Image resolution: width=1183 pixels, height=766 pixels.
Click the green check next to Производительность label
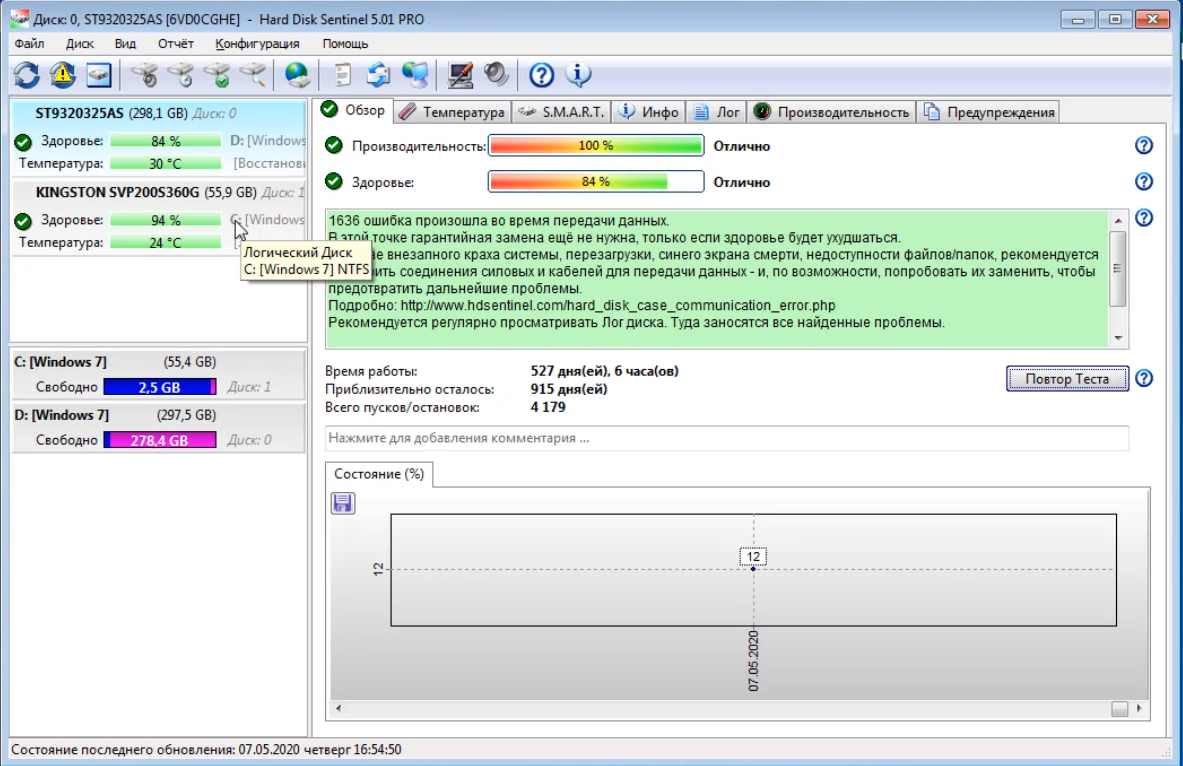333,146
